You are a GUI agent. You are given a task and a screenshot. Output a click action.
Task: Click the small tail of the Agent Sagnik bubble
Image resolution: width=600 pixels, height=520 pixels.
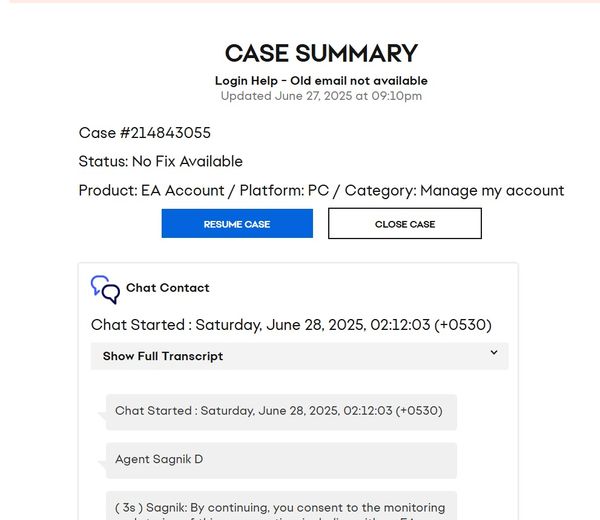click(x=102, y=465)
